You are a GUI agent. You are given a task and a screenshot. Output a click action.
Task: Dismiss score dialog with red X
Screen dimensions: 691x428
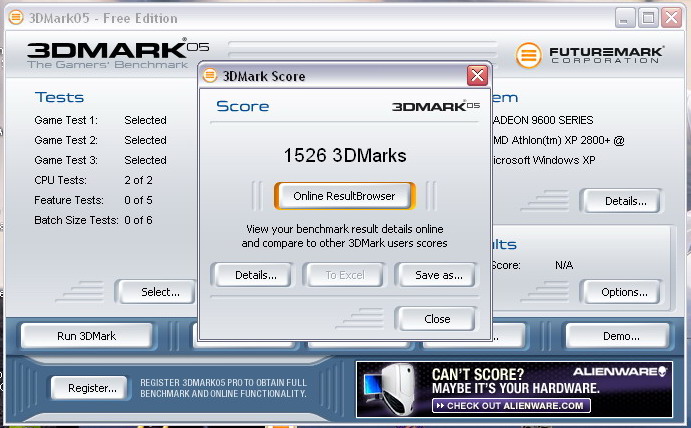pos(477,76)
